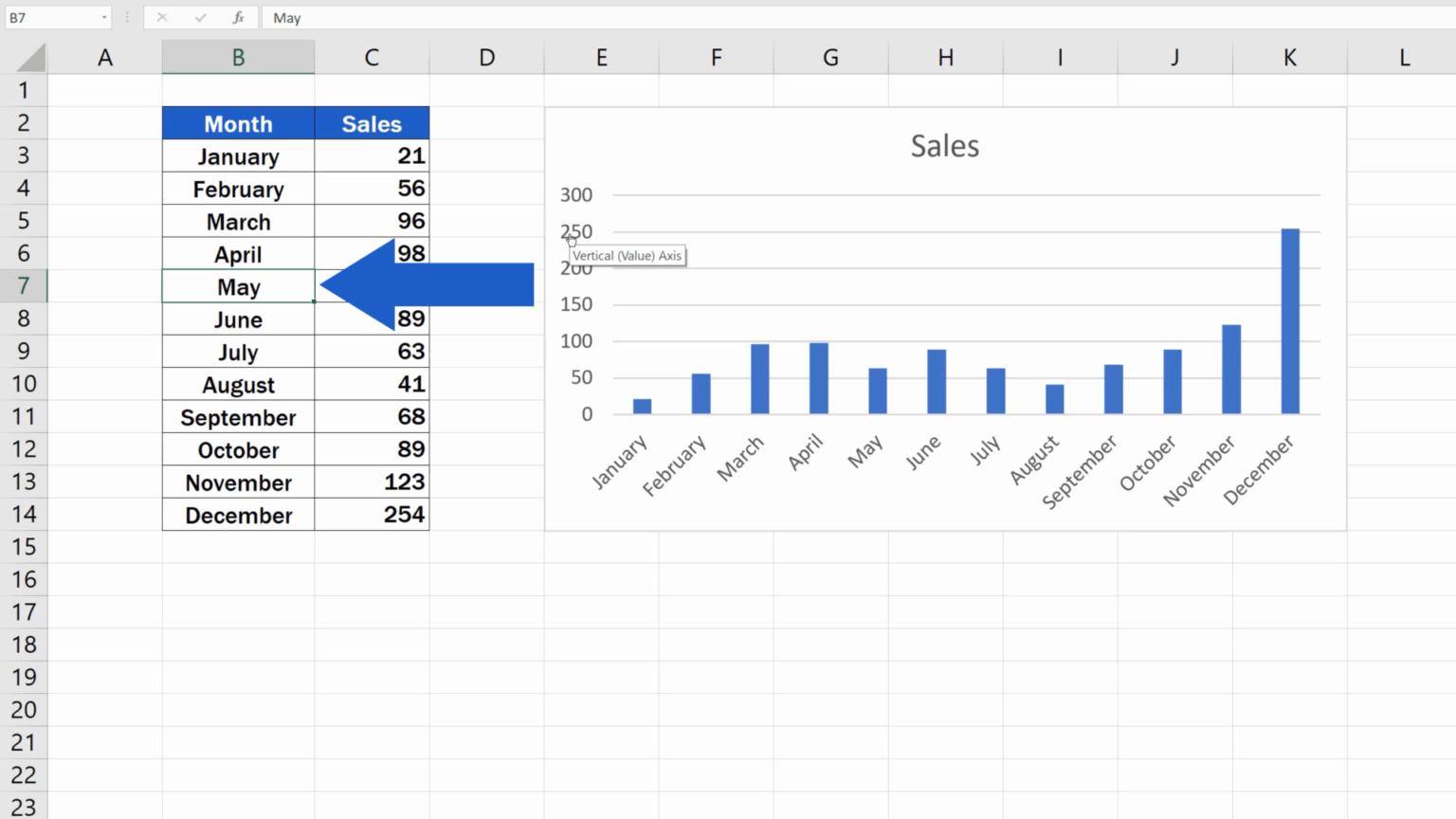Select column D header
This screenshot has width=1456, height=819.
(486, 57)
